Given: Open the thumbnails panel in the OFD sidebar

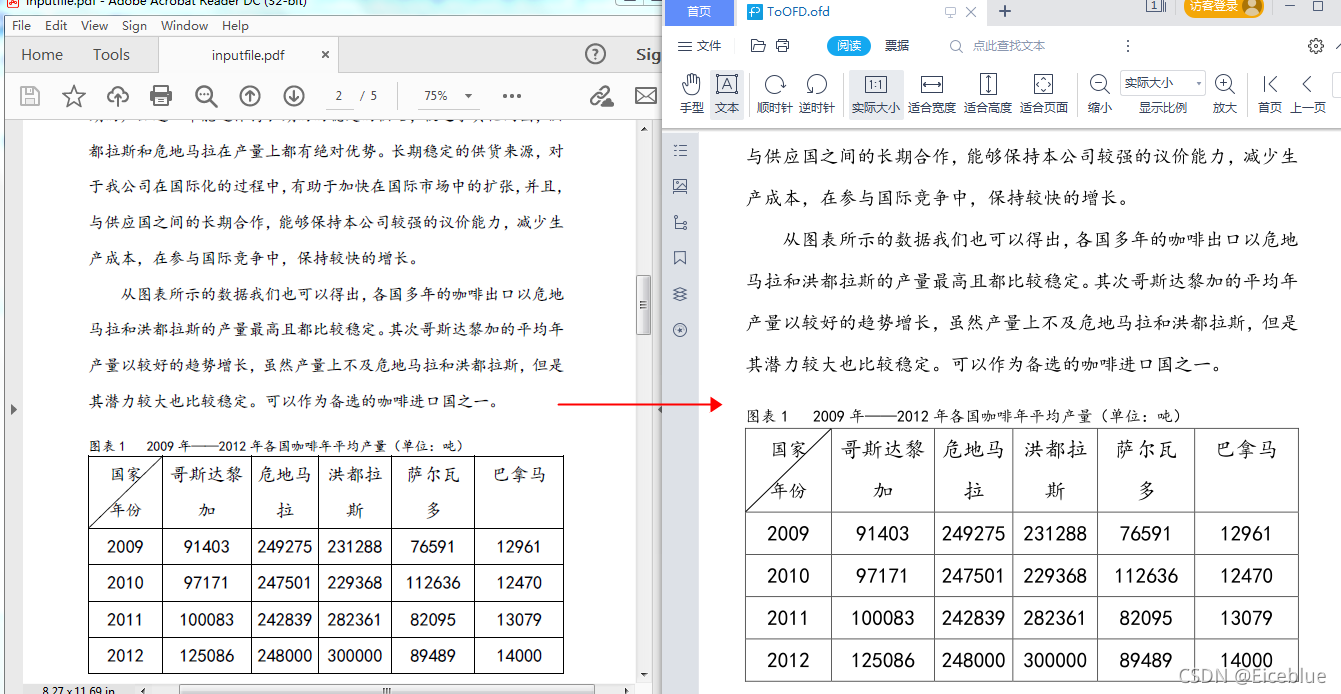Looking at the screenshot, I should 681,186.
